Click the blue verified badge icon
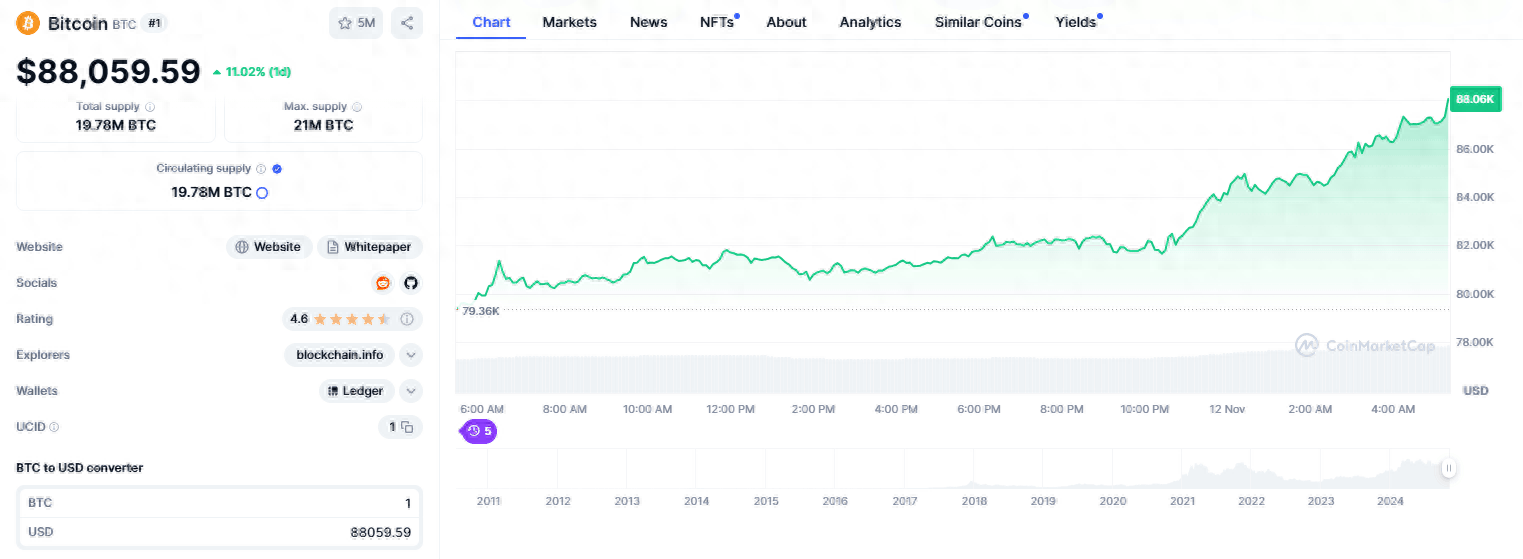Image resolution: width=1523 pixels, height=559 pixels. pyautogui.click(x=277, y=169)
